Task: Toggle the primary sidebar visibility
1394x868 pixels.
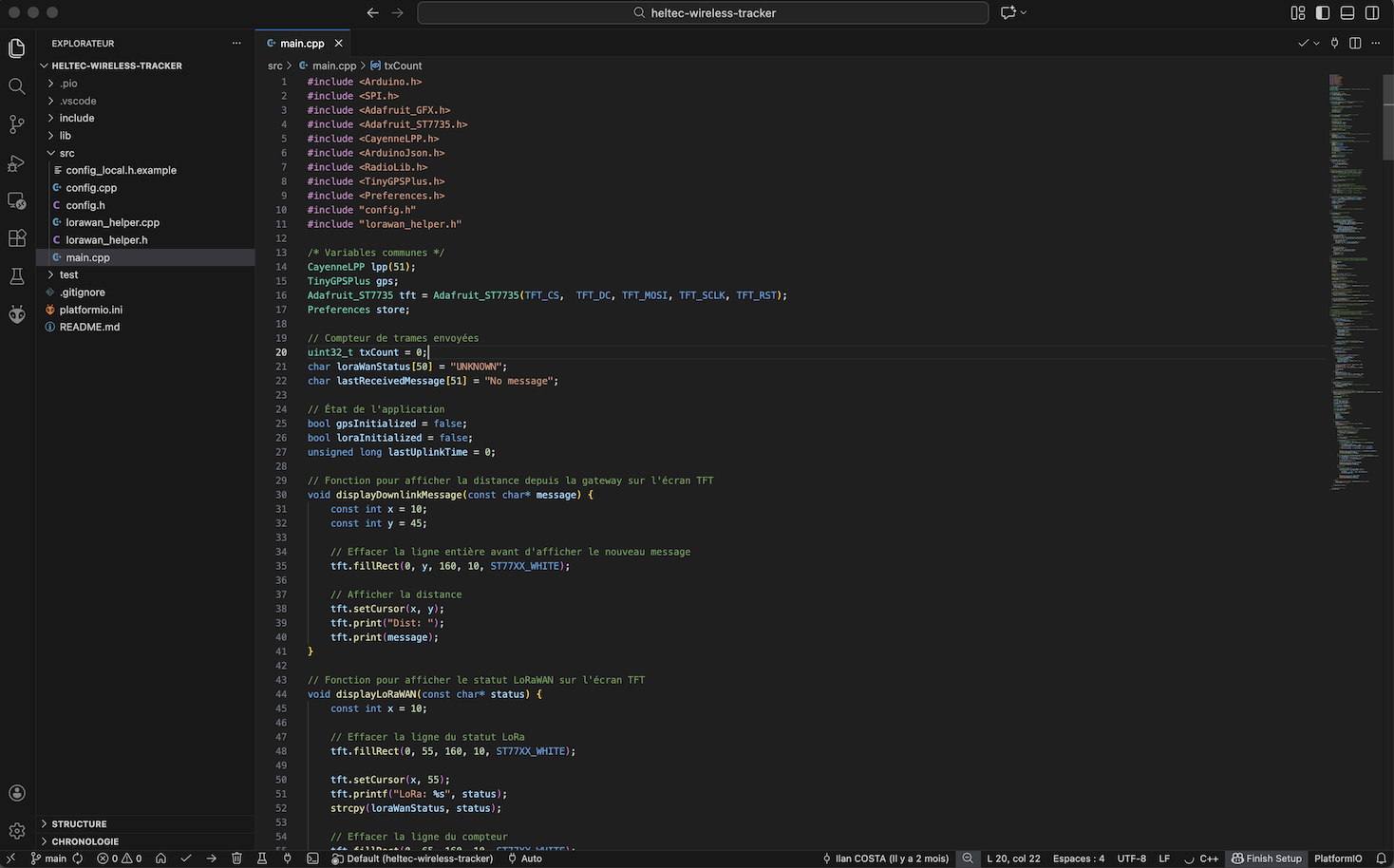Action: click(x=1323, y=12)
